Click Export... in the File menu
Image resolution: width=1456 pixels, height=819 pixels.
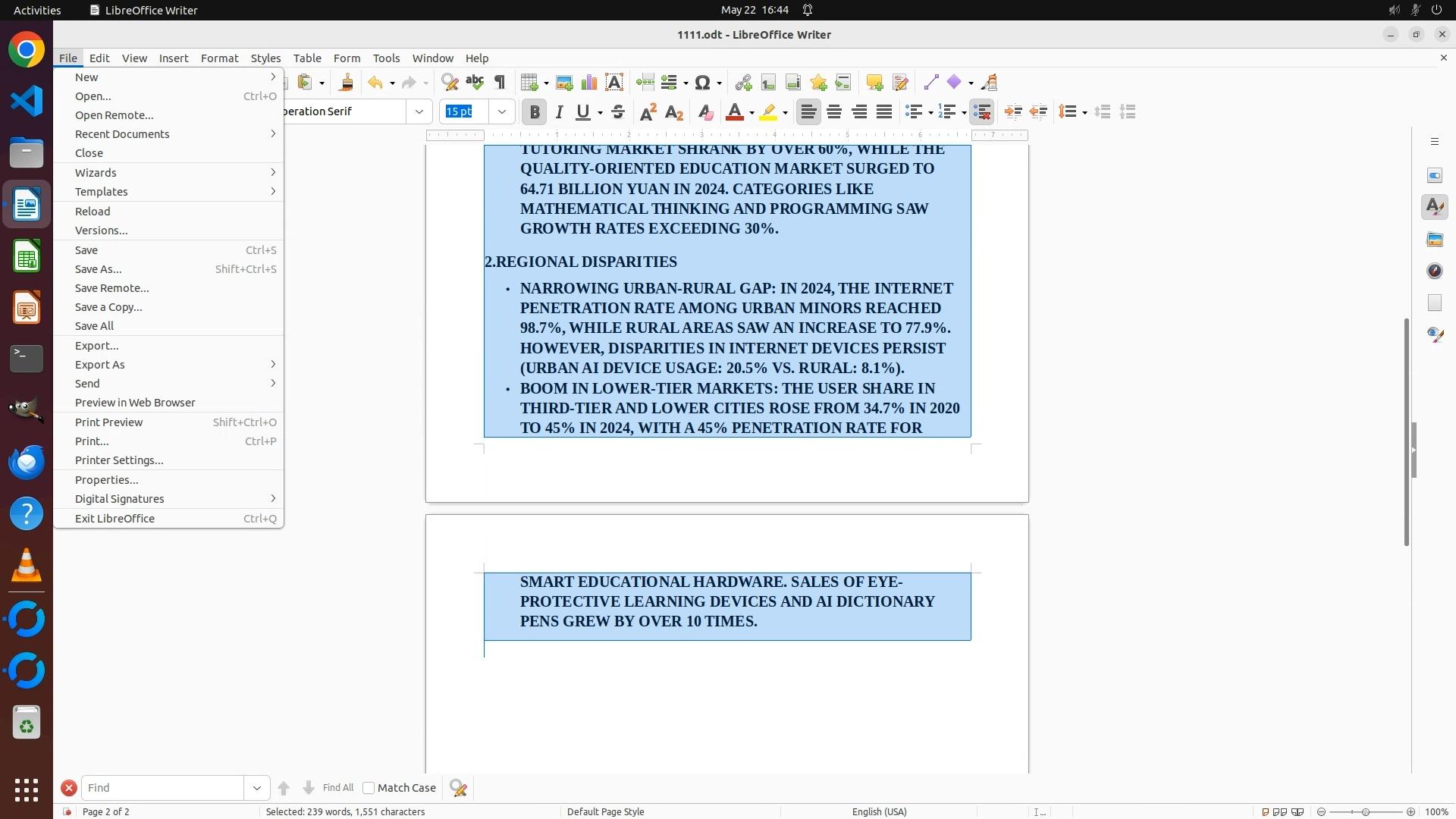[97, 346]
